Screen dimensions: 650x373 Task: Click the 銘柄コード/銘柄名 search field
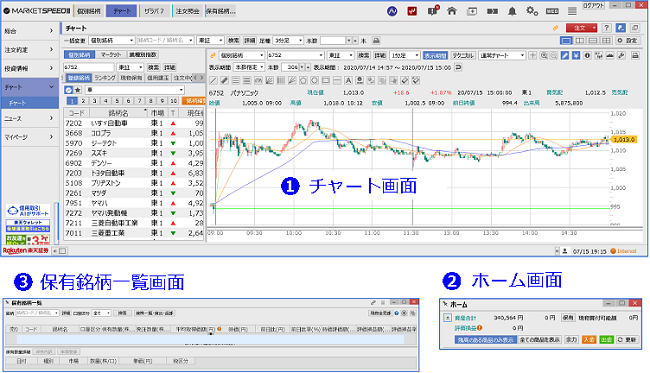[165, 40]
